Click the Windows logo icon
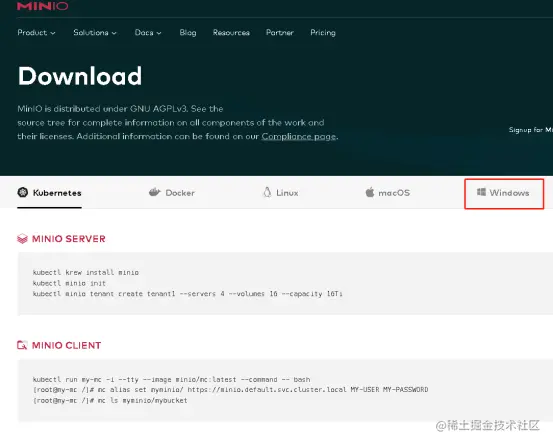Screen dimensions: 553x445 click(x=481, y=192)
